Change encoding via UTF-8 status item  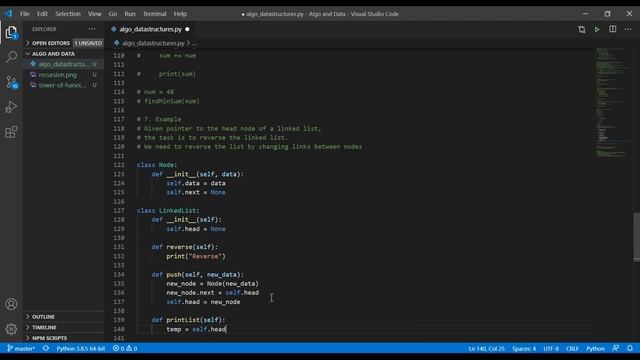[x=551, y=349]
